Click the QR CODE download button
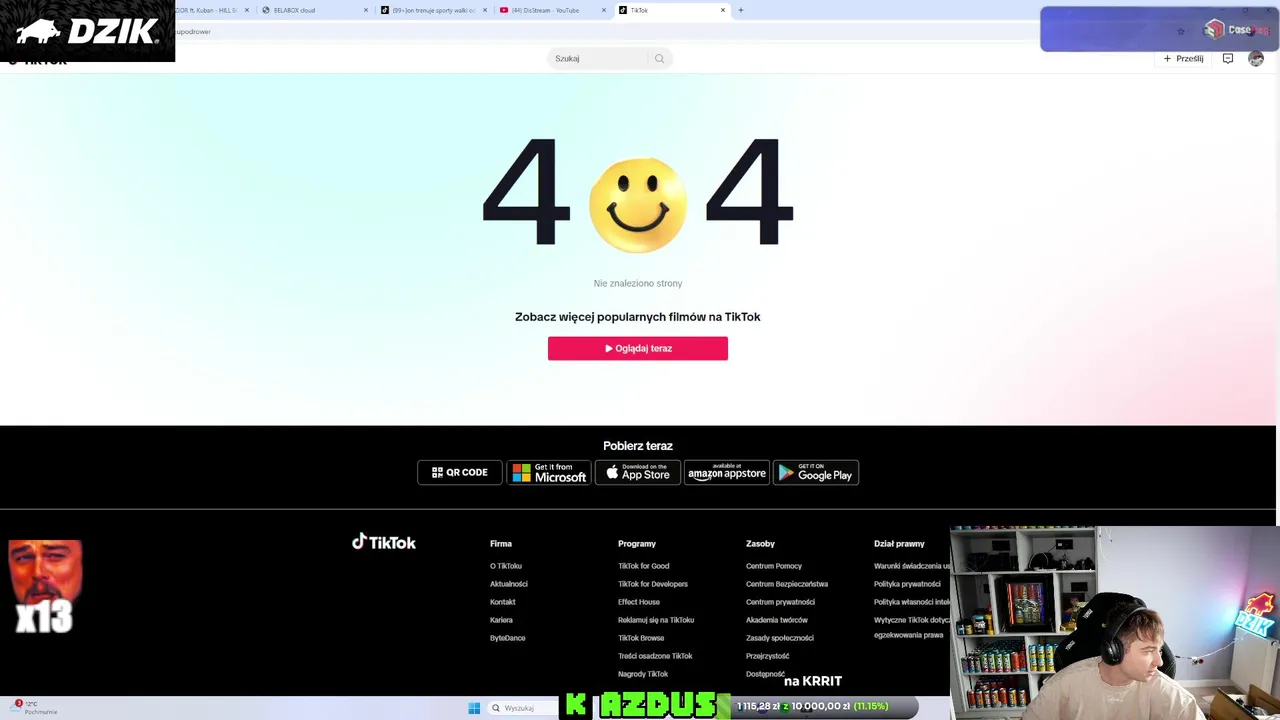The width and height of the screenshot is (1280, 720). tap(460, 473)
